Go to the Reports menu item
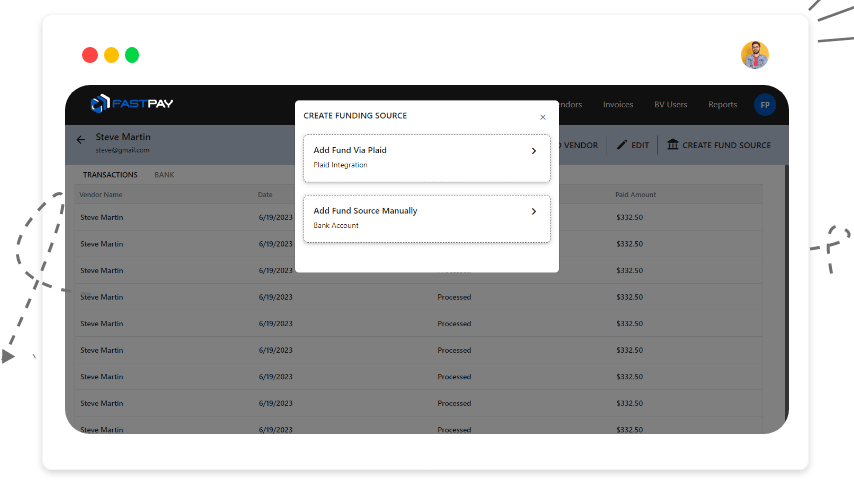The width and height of the screenshot is (854, 483). tap(722, 105)
